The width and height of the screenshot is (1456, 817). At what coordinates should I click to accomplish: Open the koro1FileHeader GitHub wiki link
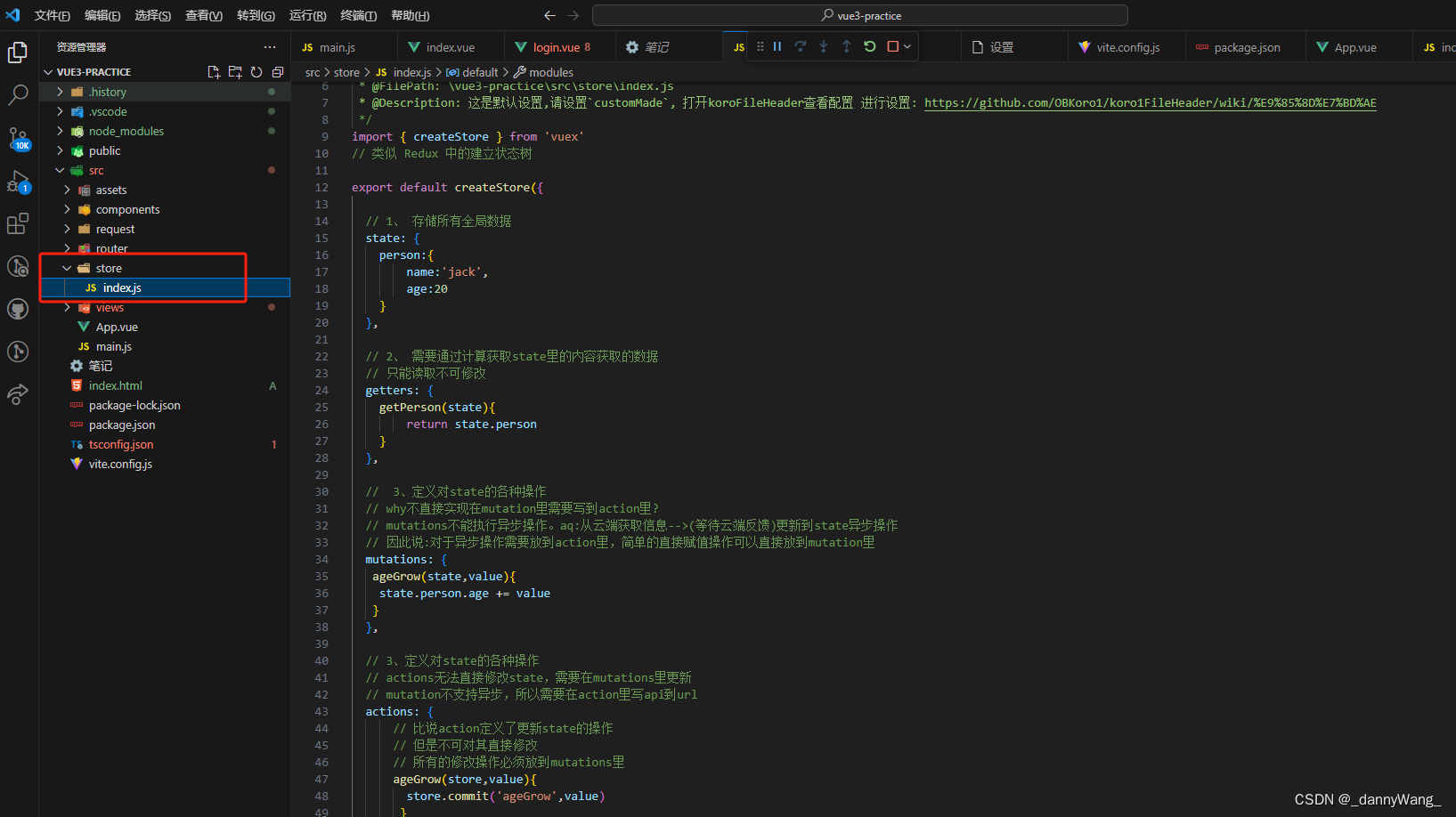pos(1150,102)
